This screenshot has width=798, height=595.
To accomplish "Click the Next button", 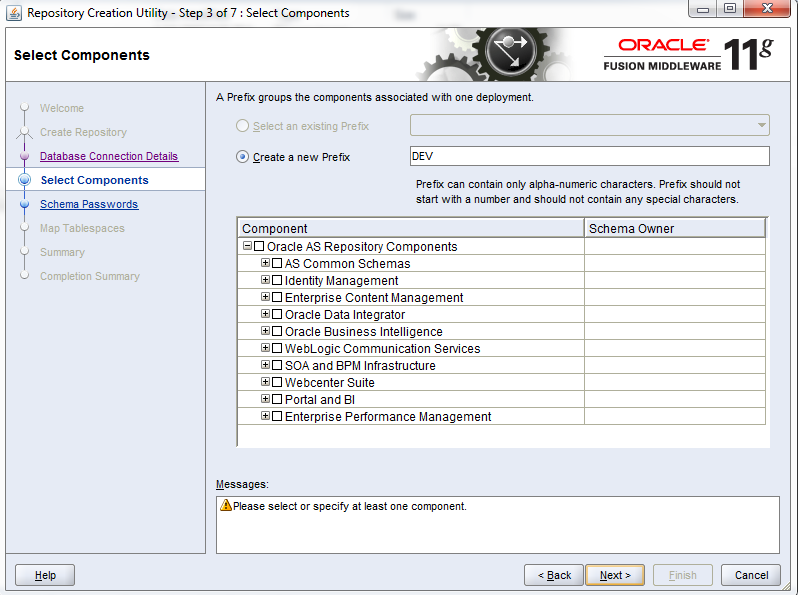I will [x=615, y=575].
